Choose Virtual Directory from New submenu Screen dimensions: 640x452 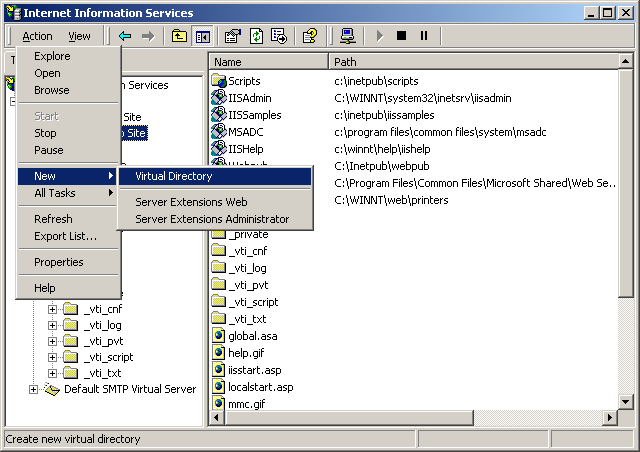coord(215,176)
